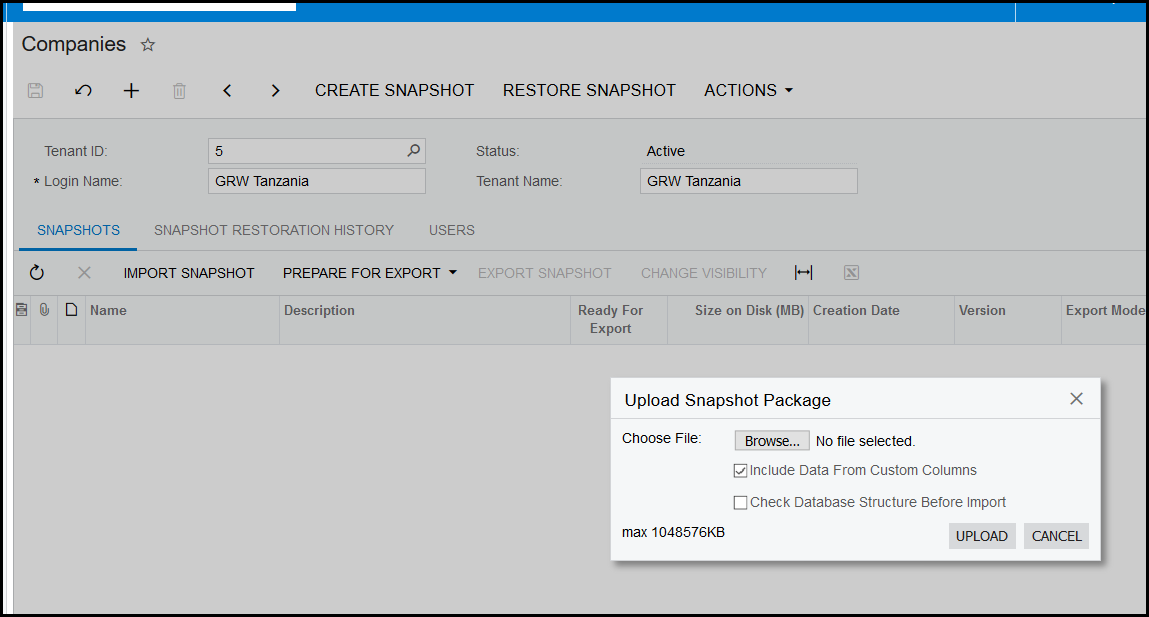The height and width of the screenshot is (617, 1149).
Task: Go to next record arrow
Action: click(275, 91)
